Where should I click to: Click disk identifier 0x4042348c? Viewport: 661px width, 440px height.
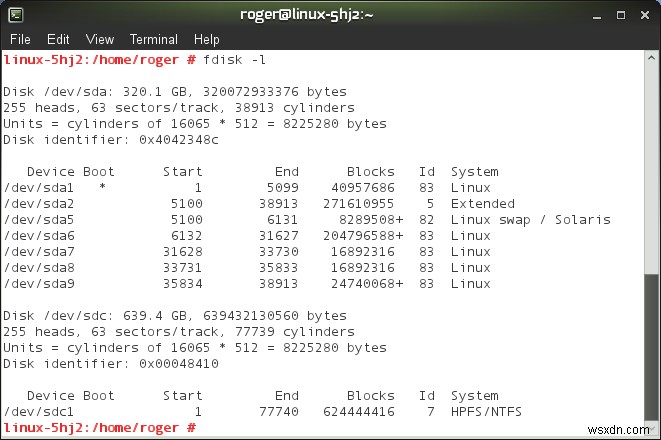click(179, 140)
